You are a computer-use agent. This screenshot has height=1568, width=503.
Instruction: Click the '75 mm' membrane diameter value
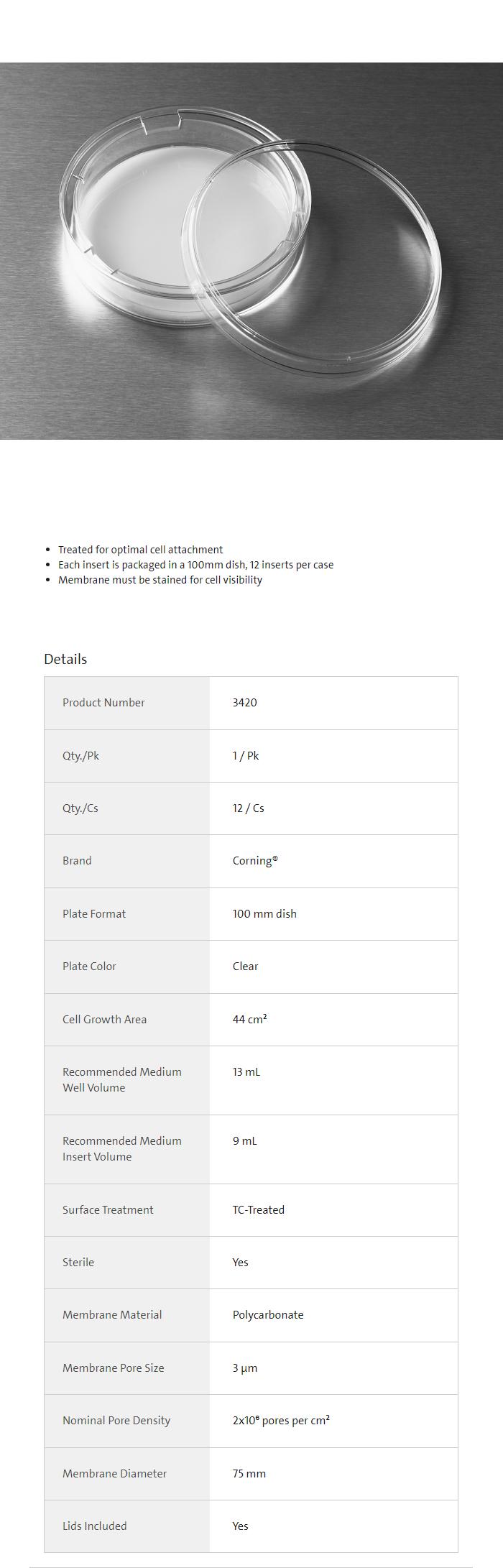pos(249,1474)
